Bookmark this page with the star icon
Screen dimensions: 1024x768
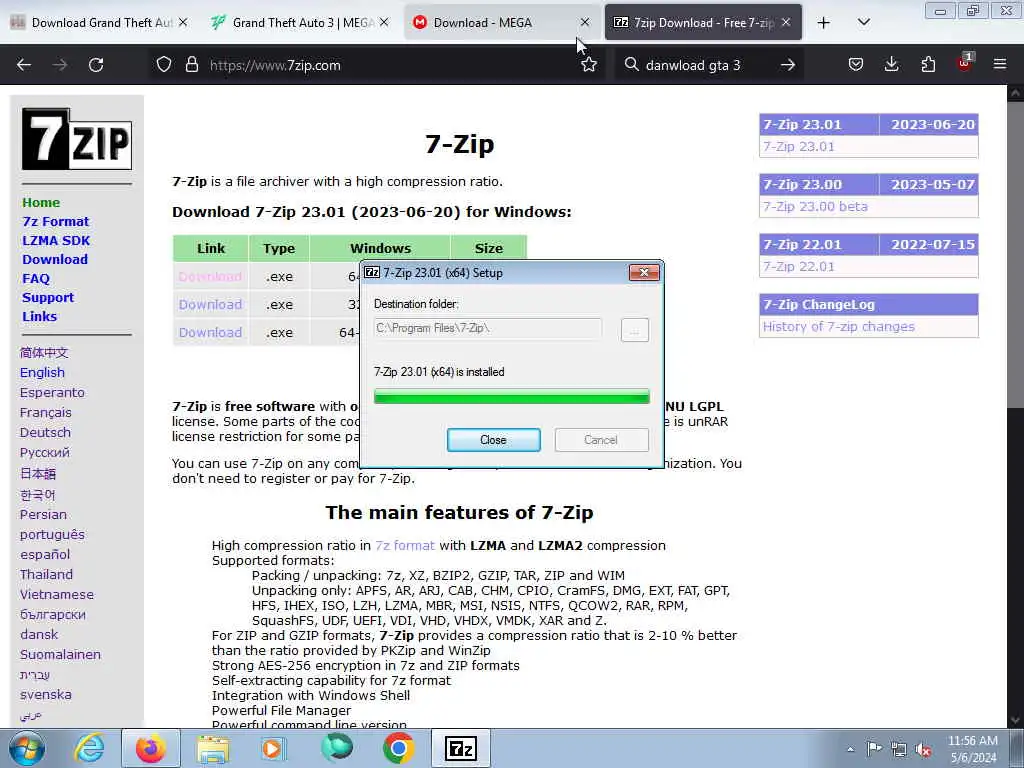(x=589, y=65)
